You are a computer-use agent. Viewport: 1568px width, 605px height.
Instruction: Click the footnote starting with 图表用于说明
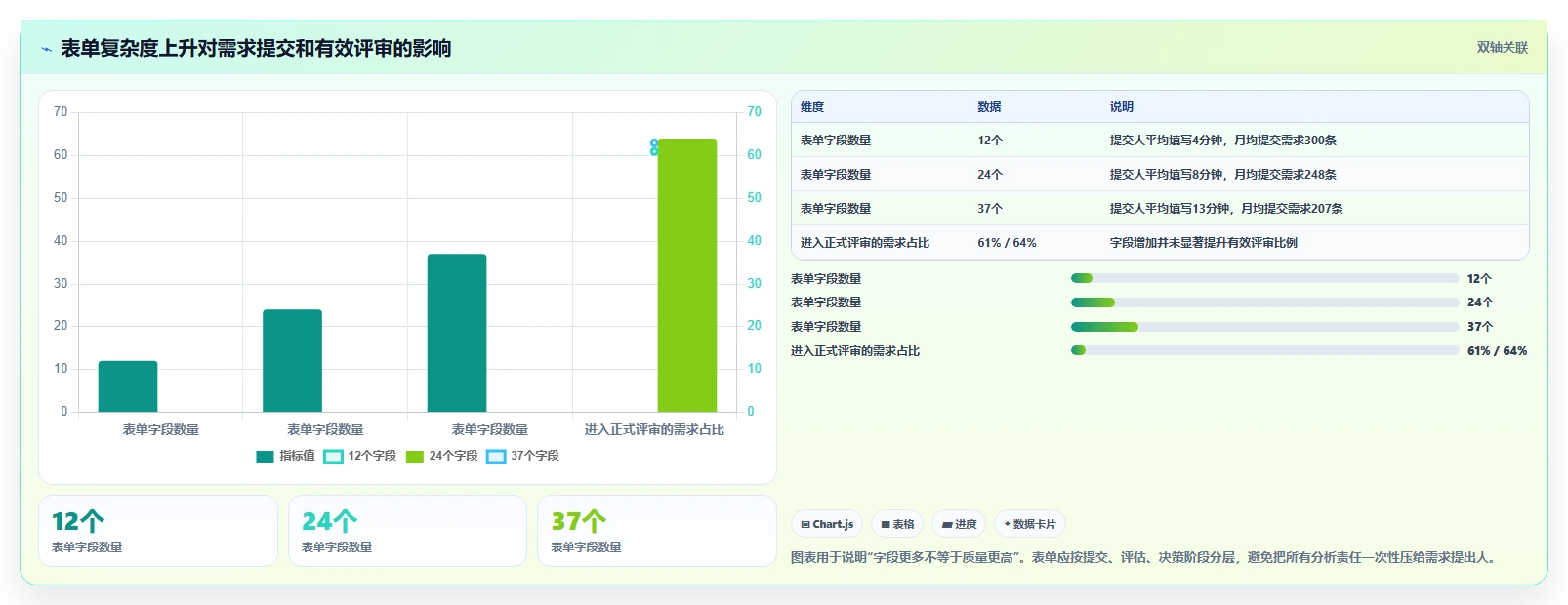click(x=1146, y=558)
